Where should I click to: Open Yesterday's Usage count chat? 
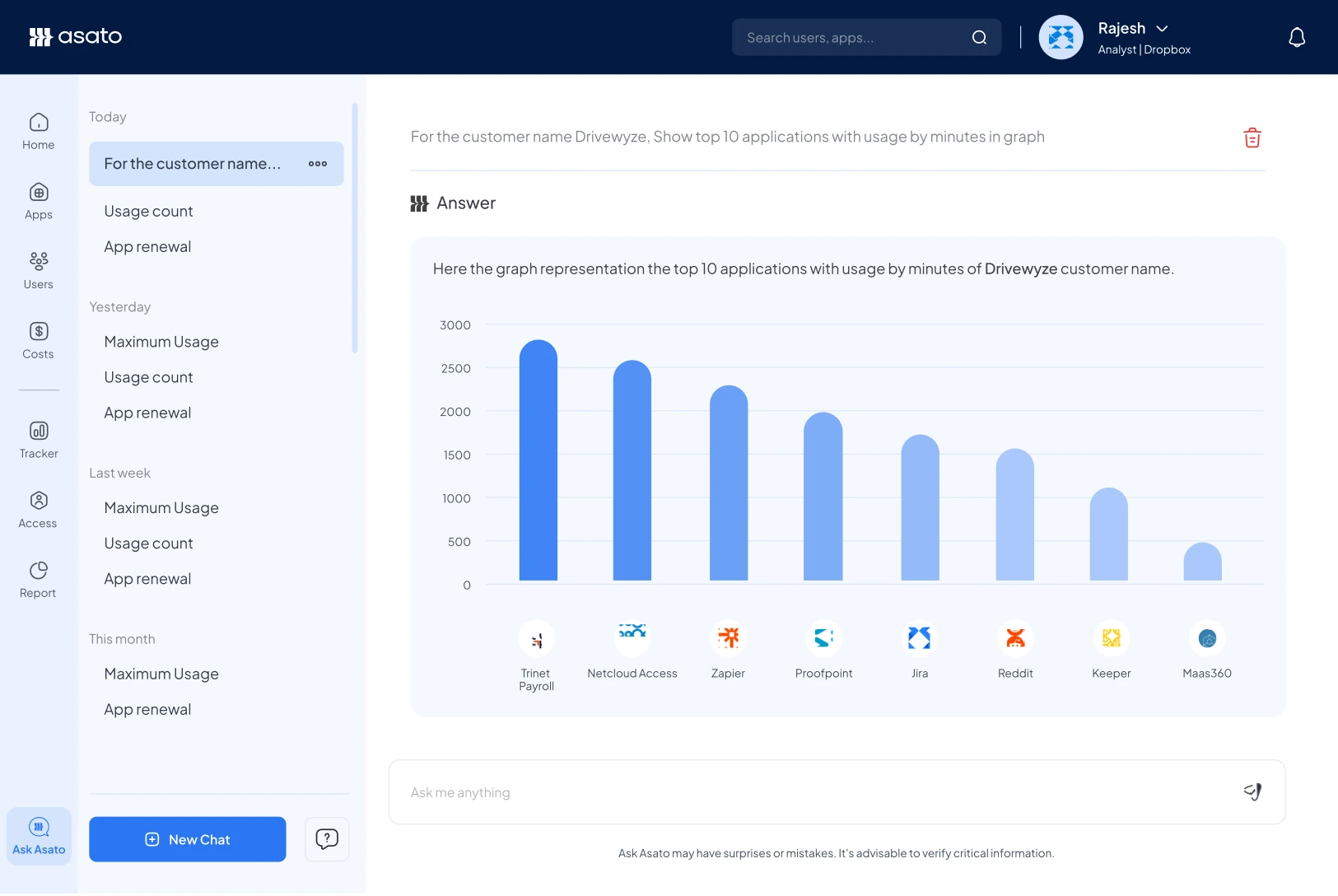click(148, 377)
